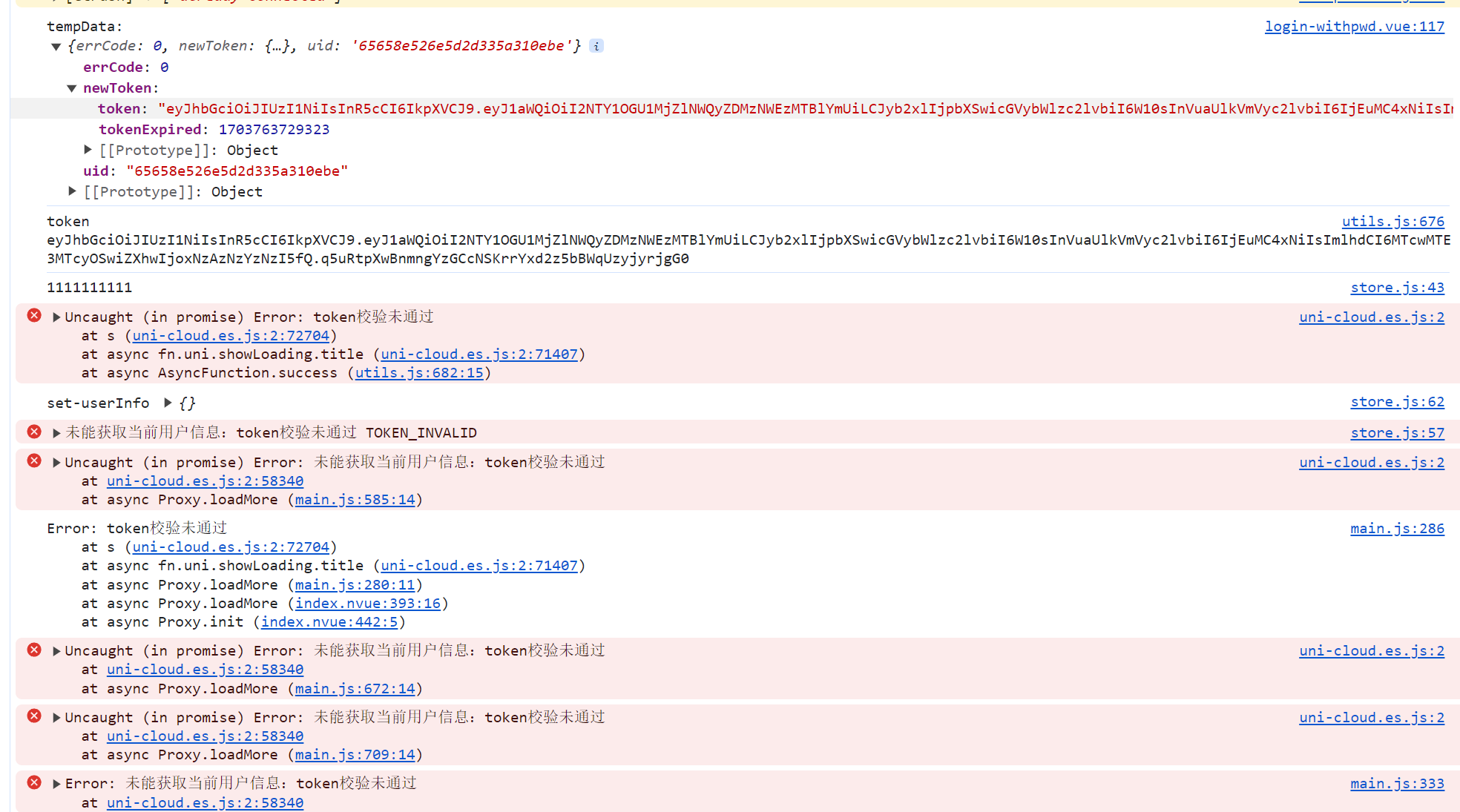Select the tokenExpired value 1703763729323

coord(274,130)
